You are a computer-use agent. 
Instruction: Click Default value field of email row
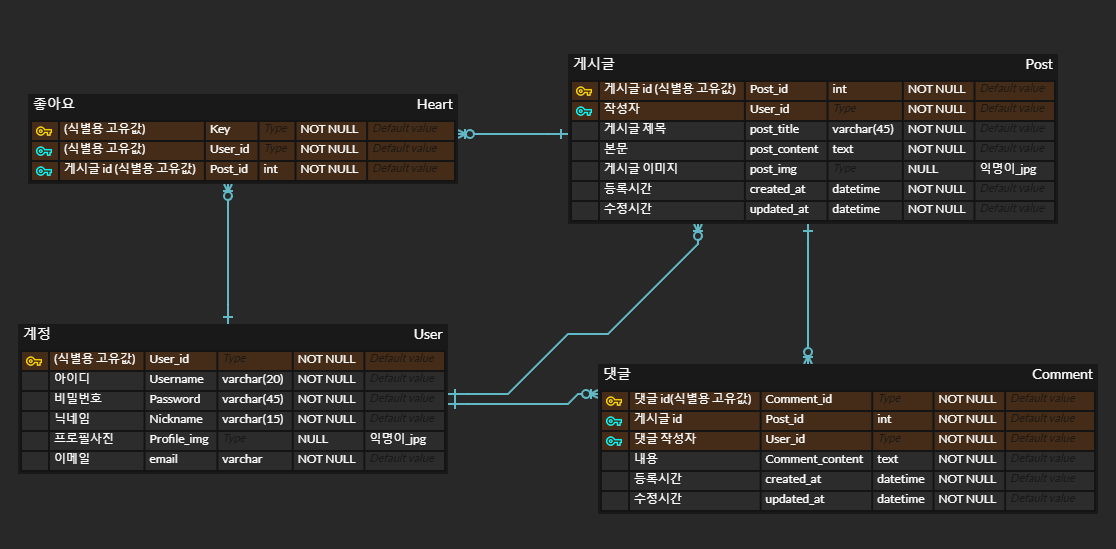pyautogui.click(x=404, y=459)
